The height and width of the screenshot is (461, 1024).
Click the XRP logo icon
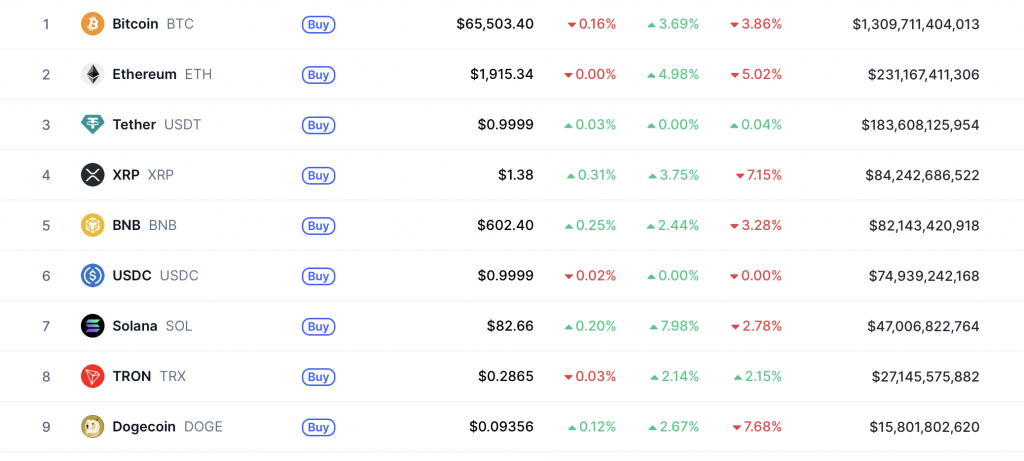point(92,175)
